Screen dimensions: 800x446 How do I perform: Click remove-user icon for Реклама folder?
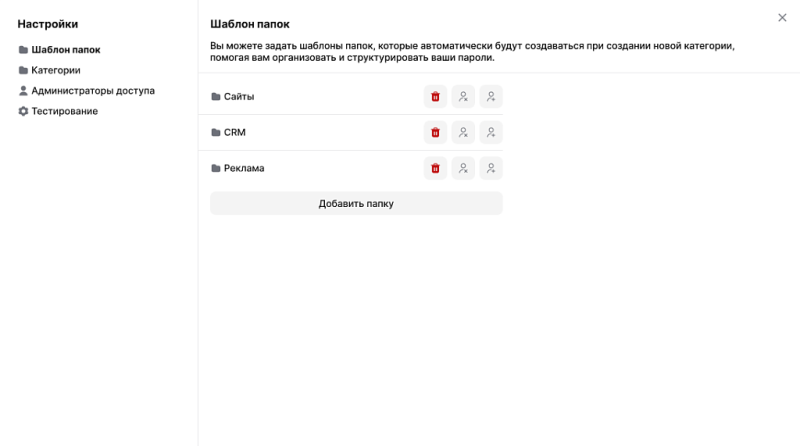point(463,169)
